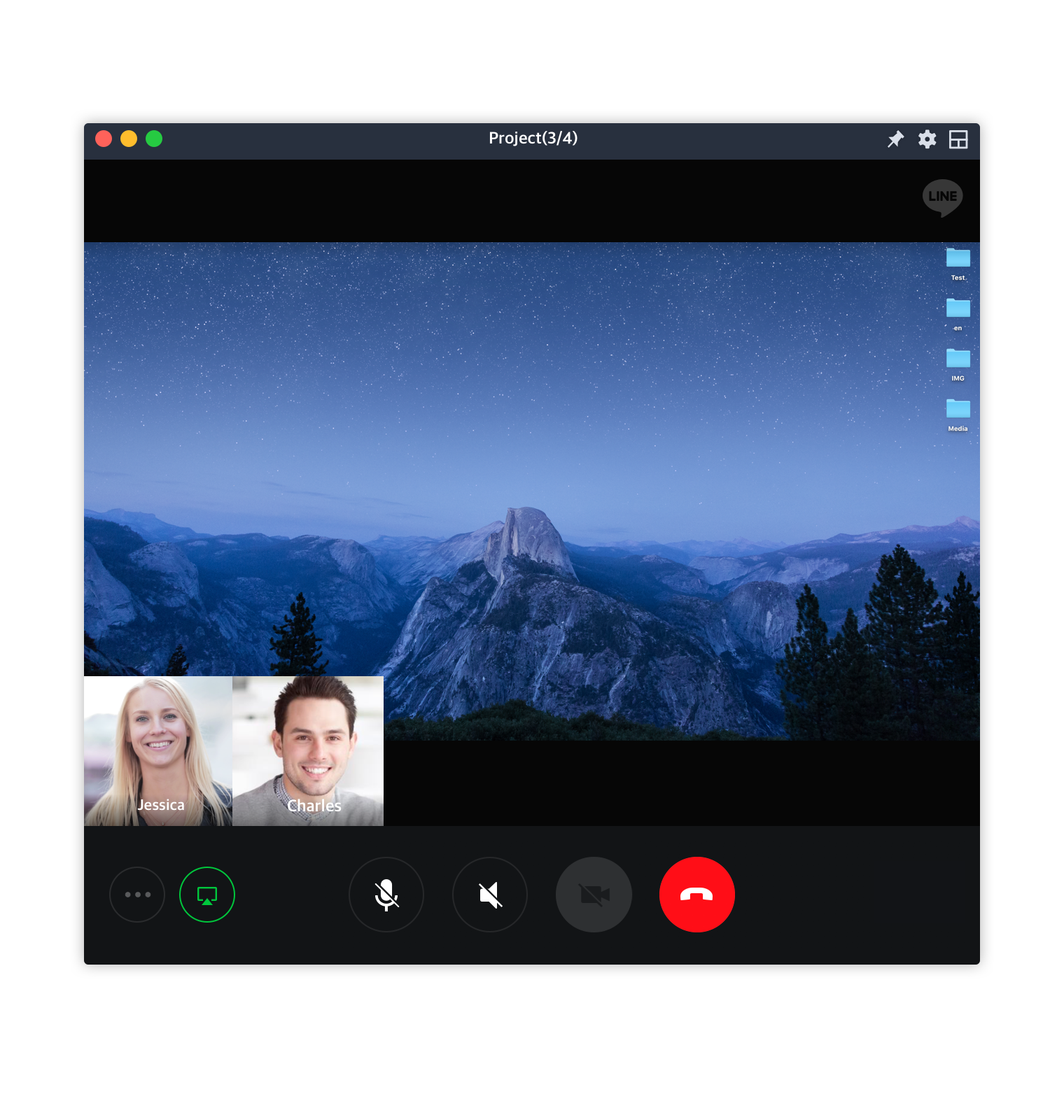
Task: Select Jessica's video thumbnail
Action: point(158,751)
